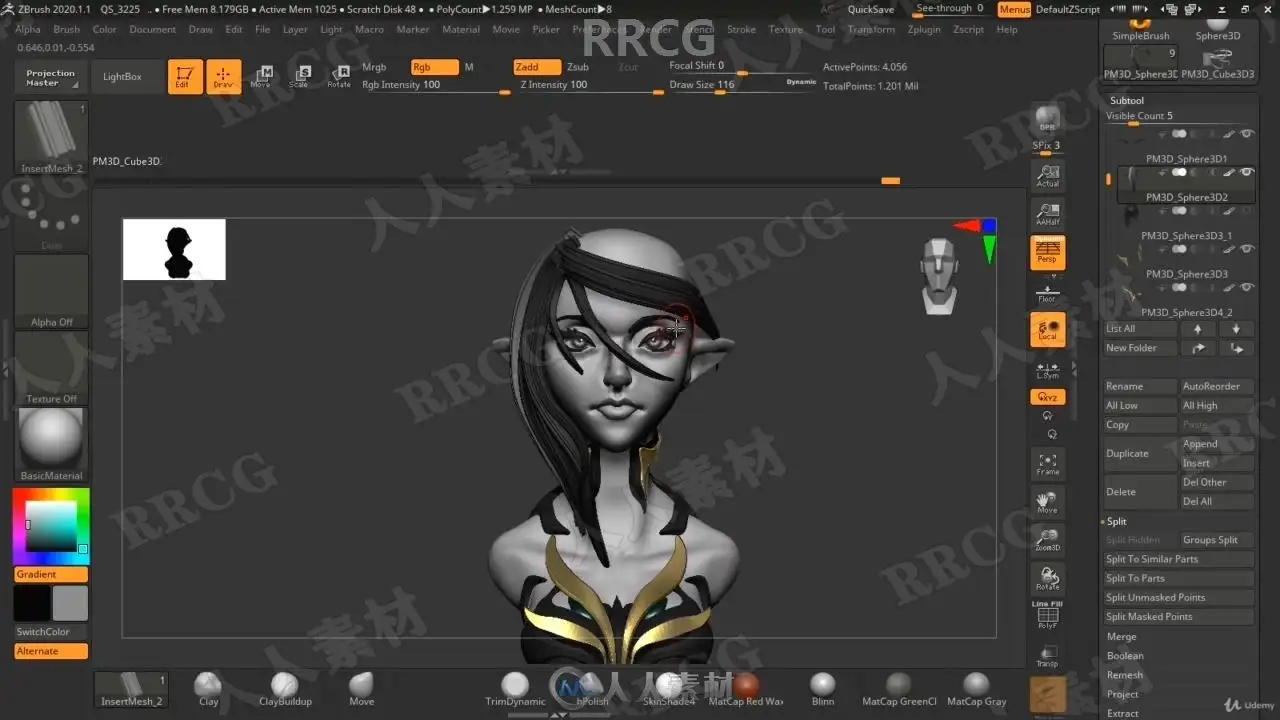The image size is (1280, 720).
Task: Open the Stroke menu
Action: click(741, 30)
